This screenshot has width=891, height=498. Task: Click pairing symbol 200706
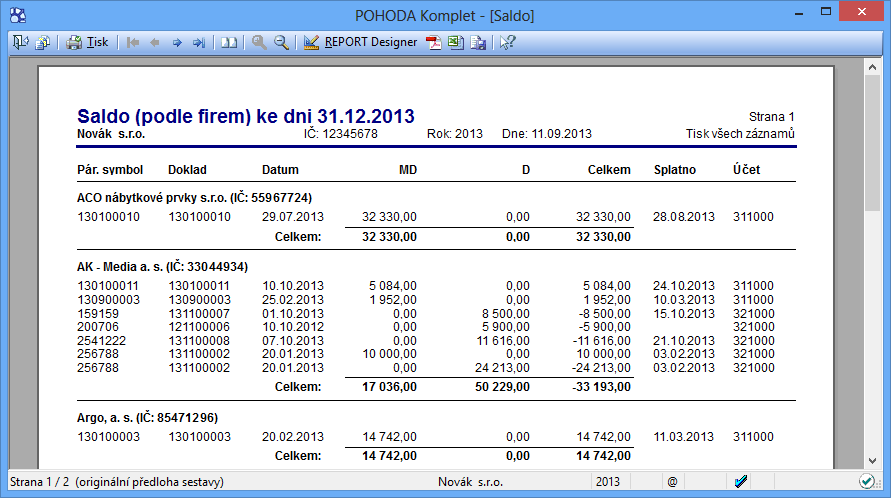click(x=98, y=327)
